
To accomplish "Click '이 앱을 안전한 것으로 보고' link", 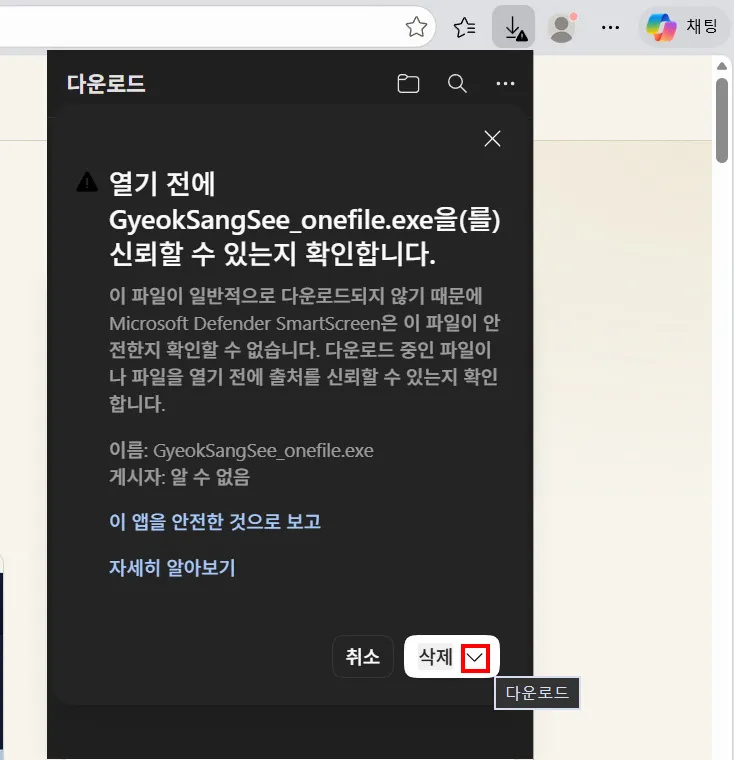I will [215, 522].
